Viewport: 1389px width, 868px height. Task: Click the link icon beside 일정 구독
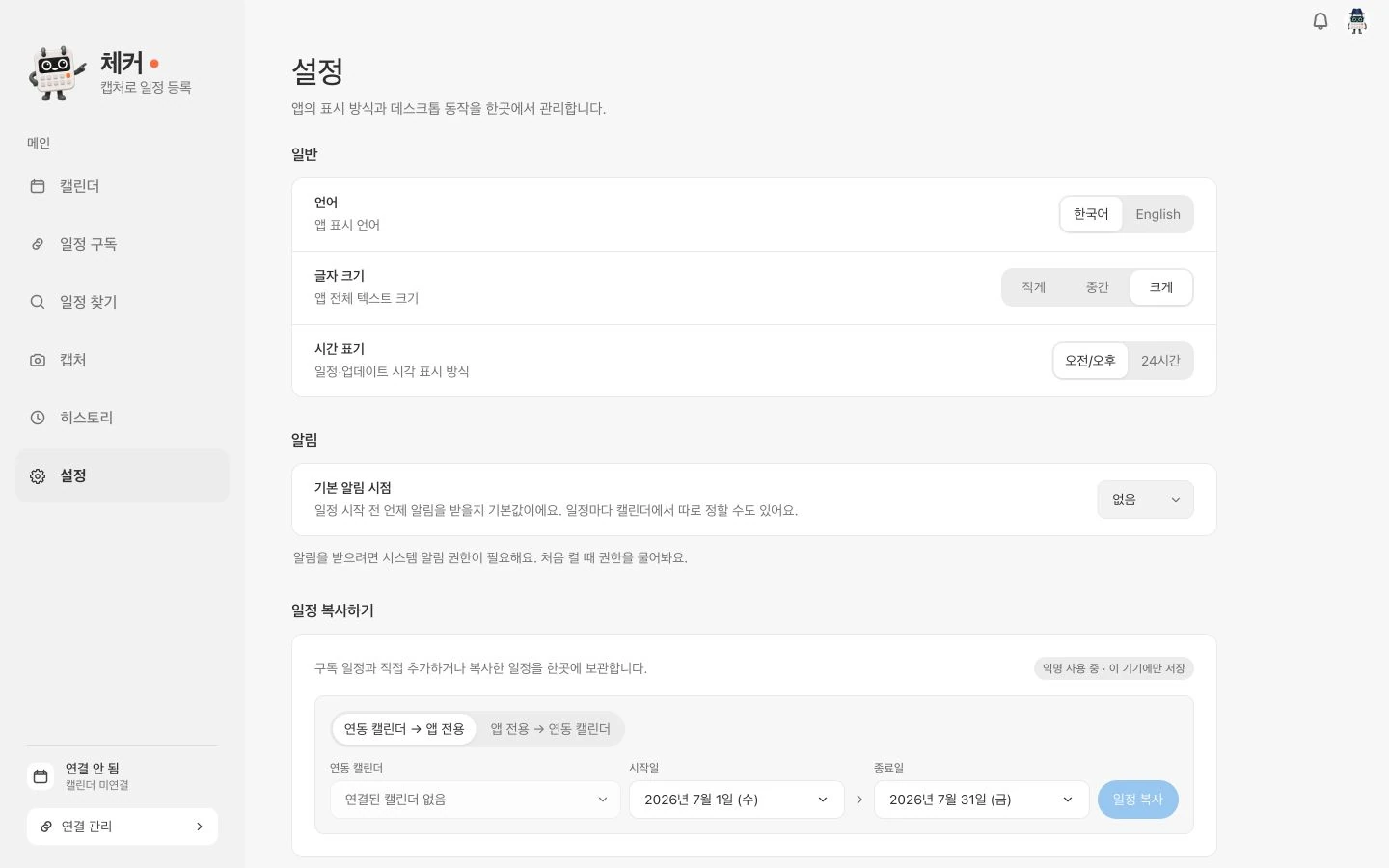tap(38, 244)
